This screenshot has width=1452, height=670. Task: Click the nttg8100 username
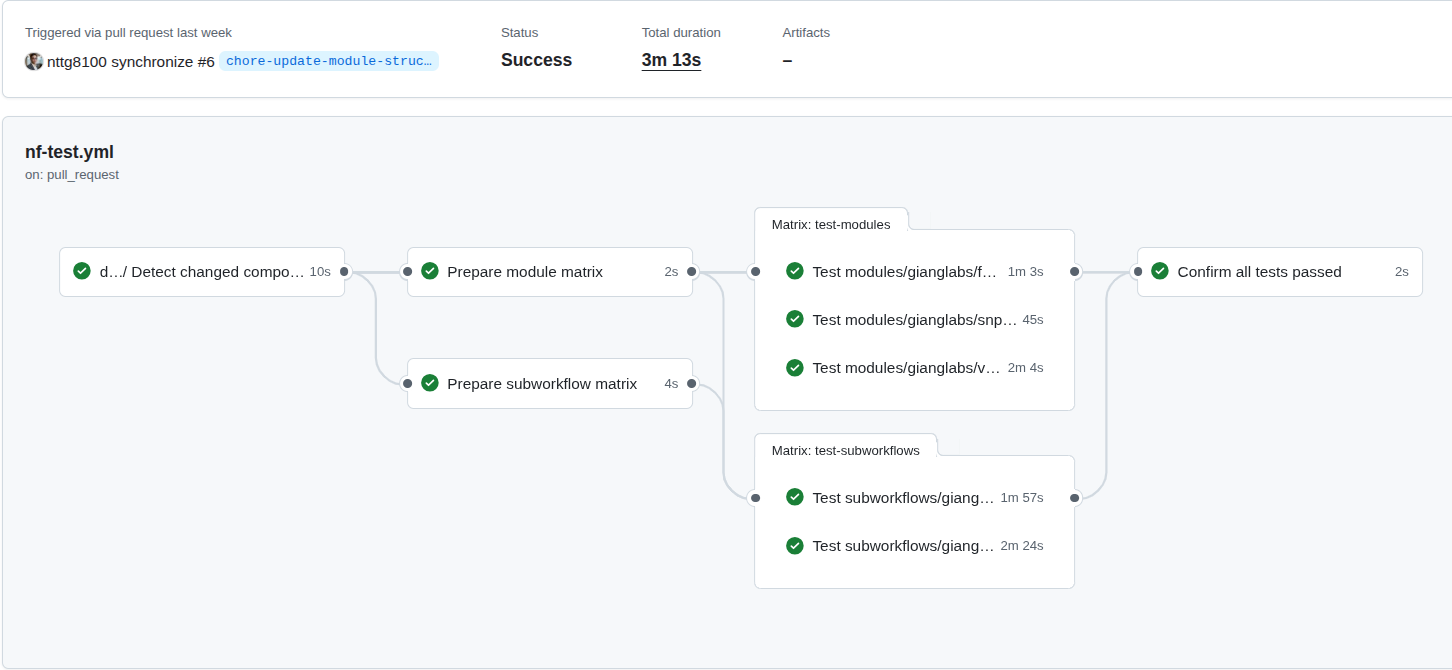click(77, 61)
